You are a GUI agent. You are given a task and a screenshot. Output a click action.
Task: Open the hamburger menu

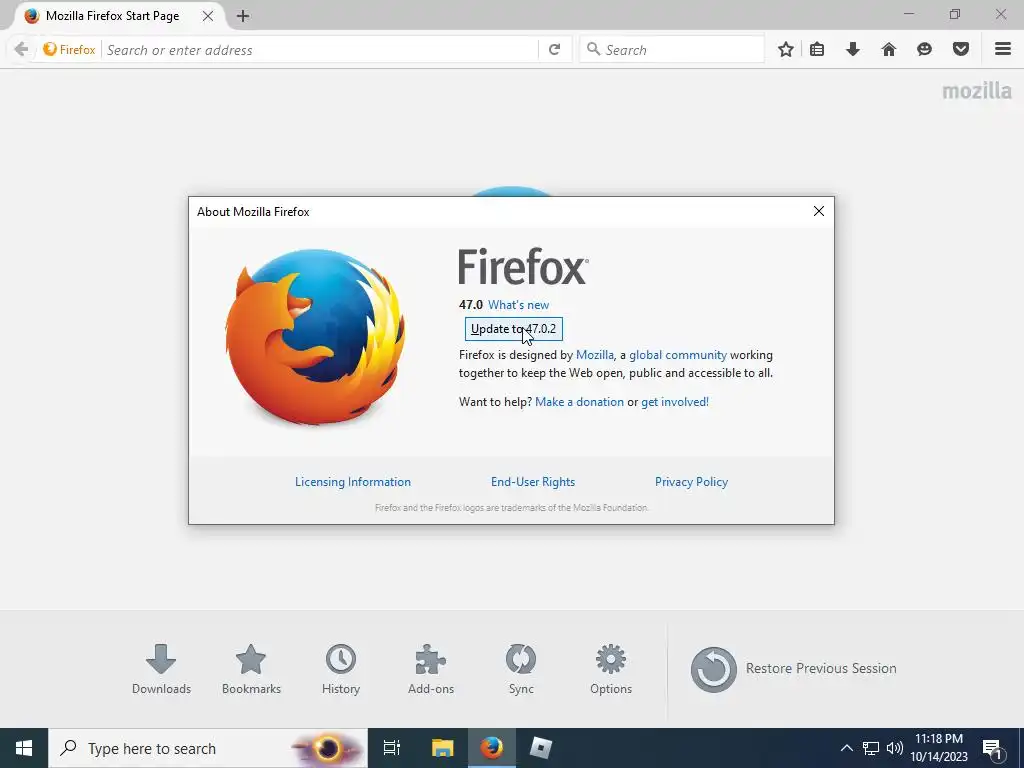pyautogui.click(x=1003, y=50)
